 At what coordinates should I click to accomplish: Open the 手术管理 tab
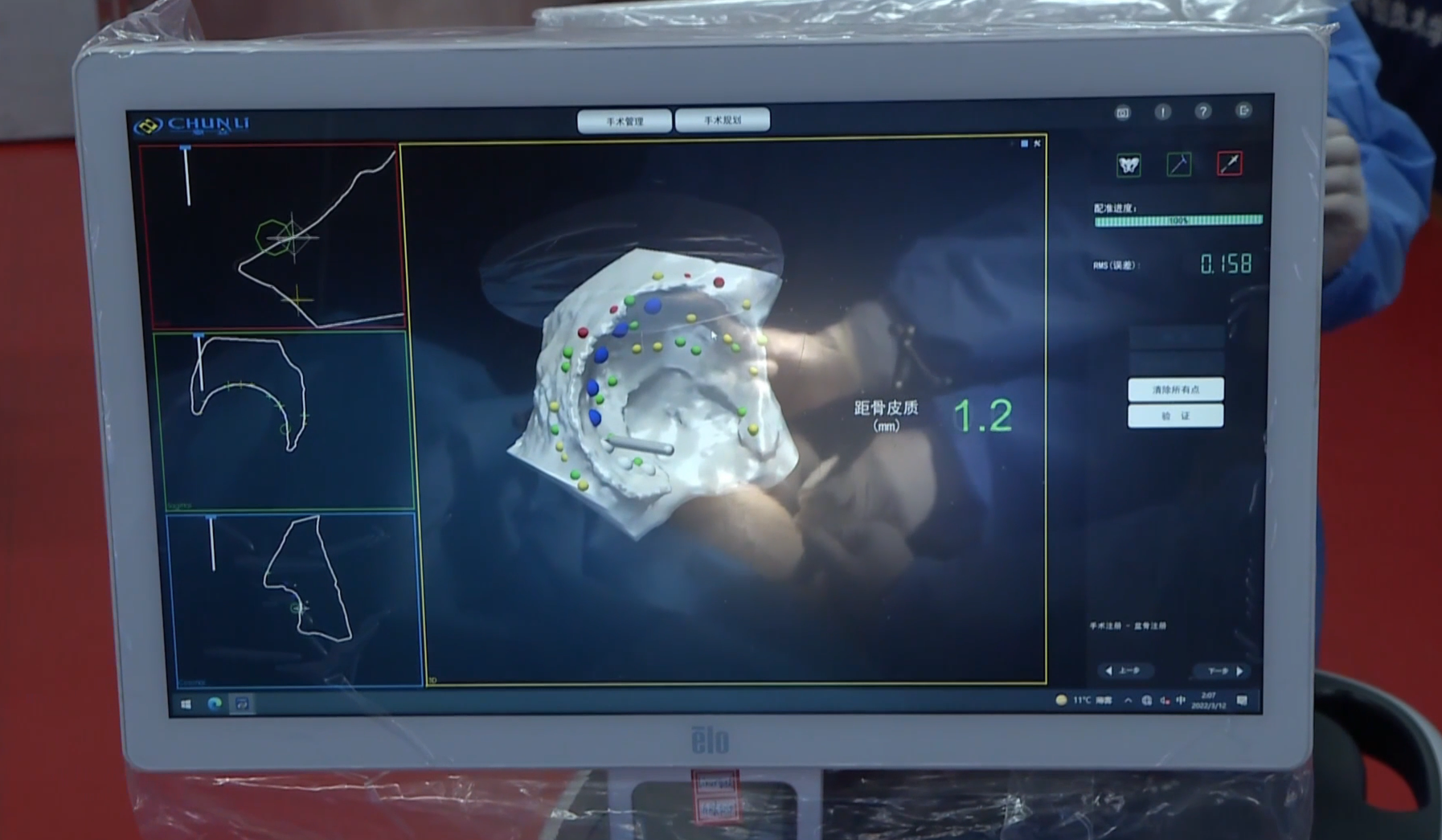625,121
